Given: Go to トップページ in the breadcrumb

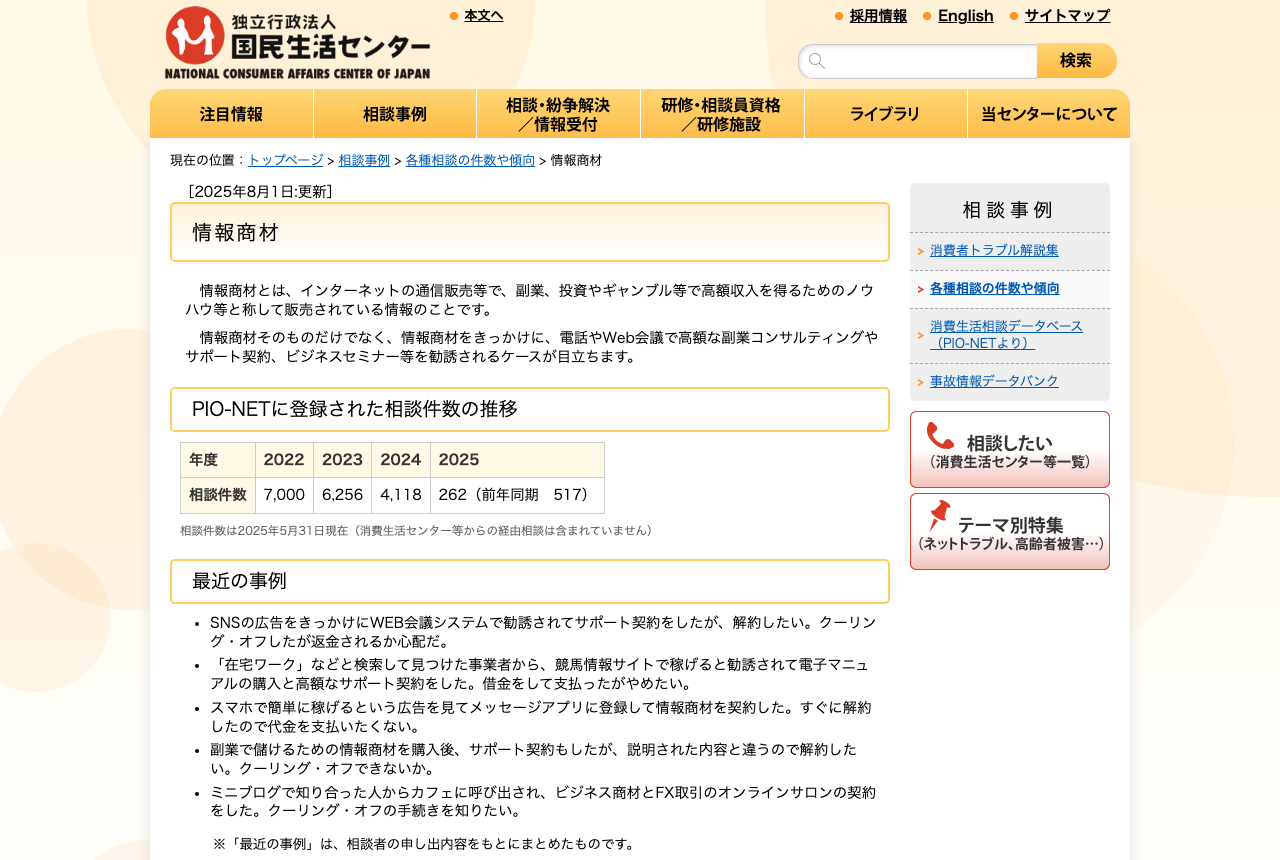Looking at the screenshot, I should click(285, 160).
